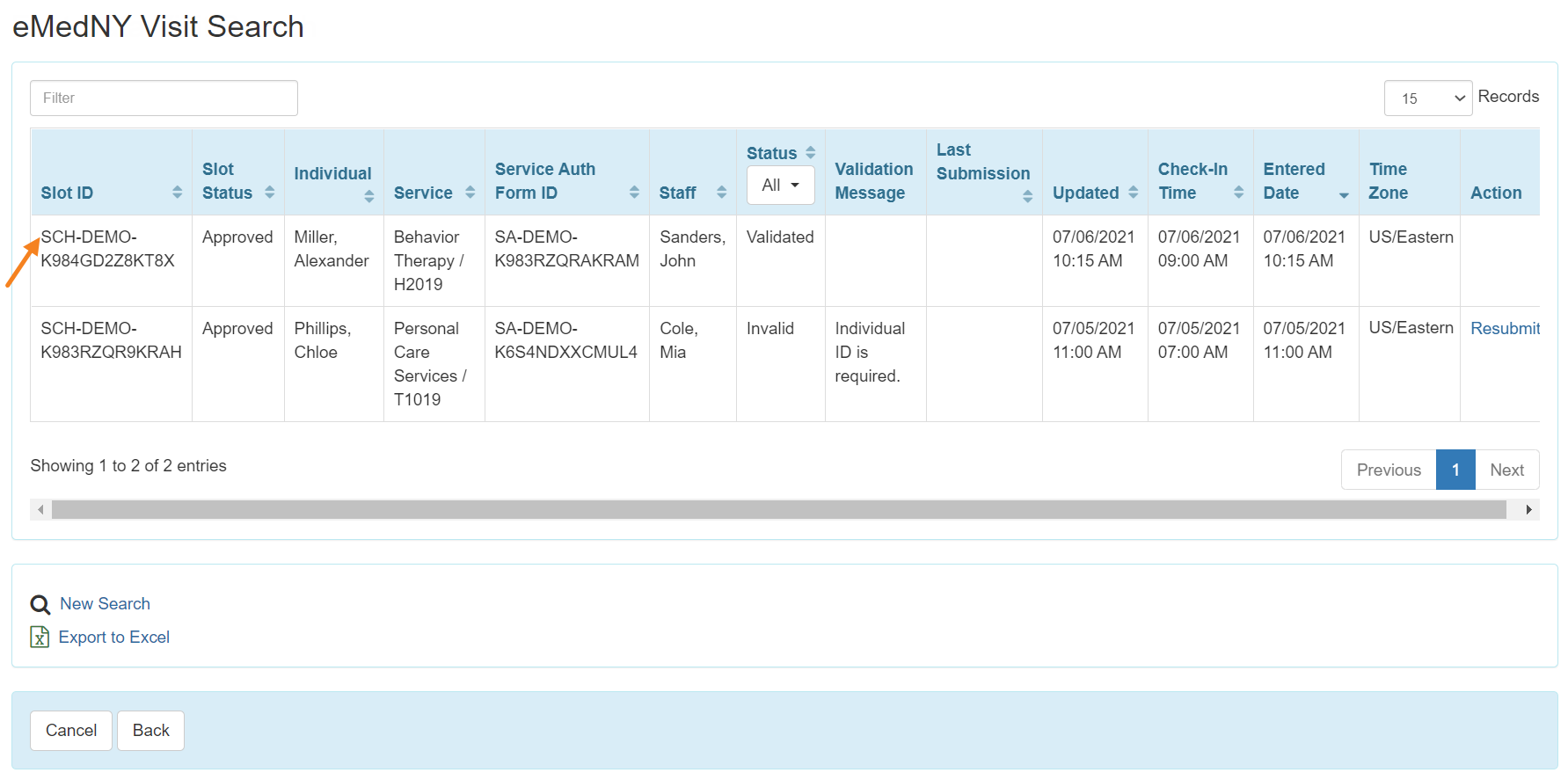1568x780 pixels.
Task: Click inside the Filter text field
Action: pos(164,98)
